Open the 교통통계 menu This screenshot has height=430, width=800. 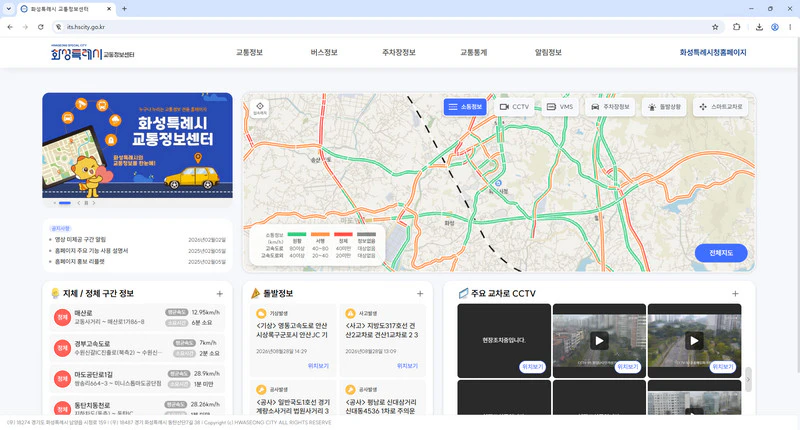473,52
